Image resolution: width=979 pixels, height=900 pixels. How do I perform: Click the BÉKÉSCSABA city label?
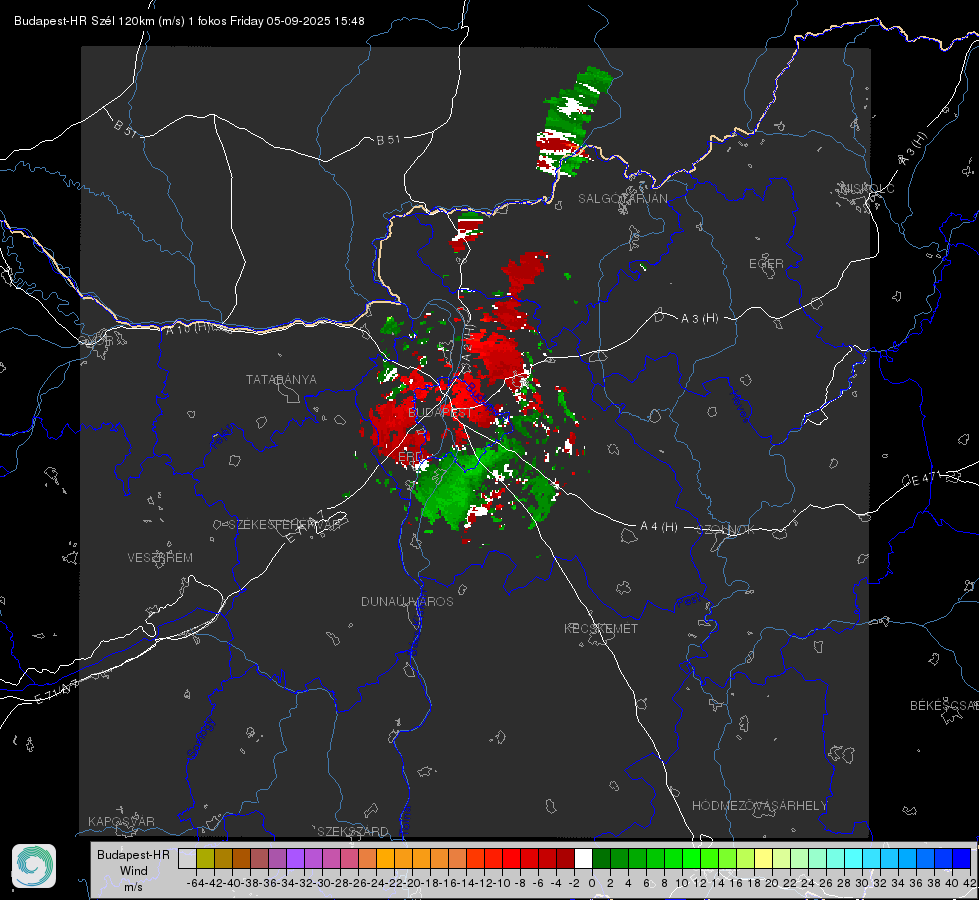944,706
